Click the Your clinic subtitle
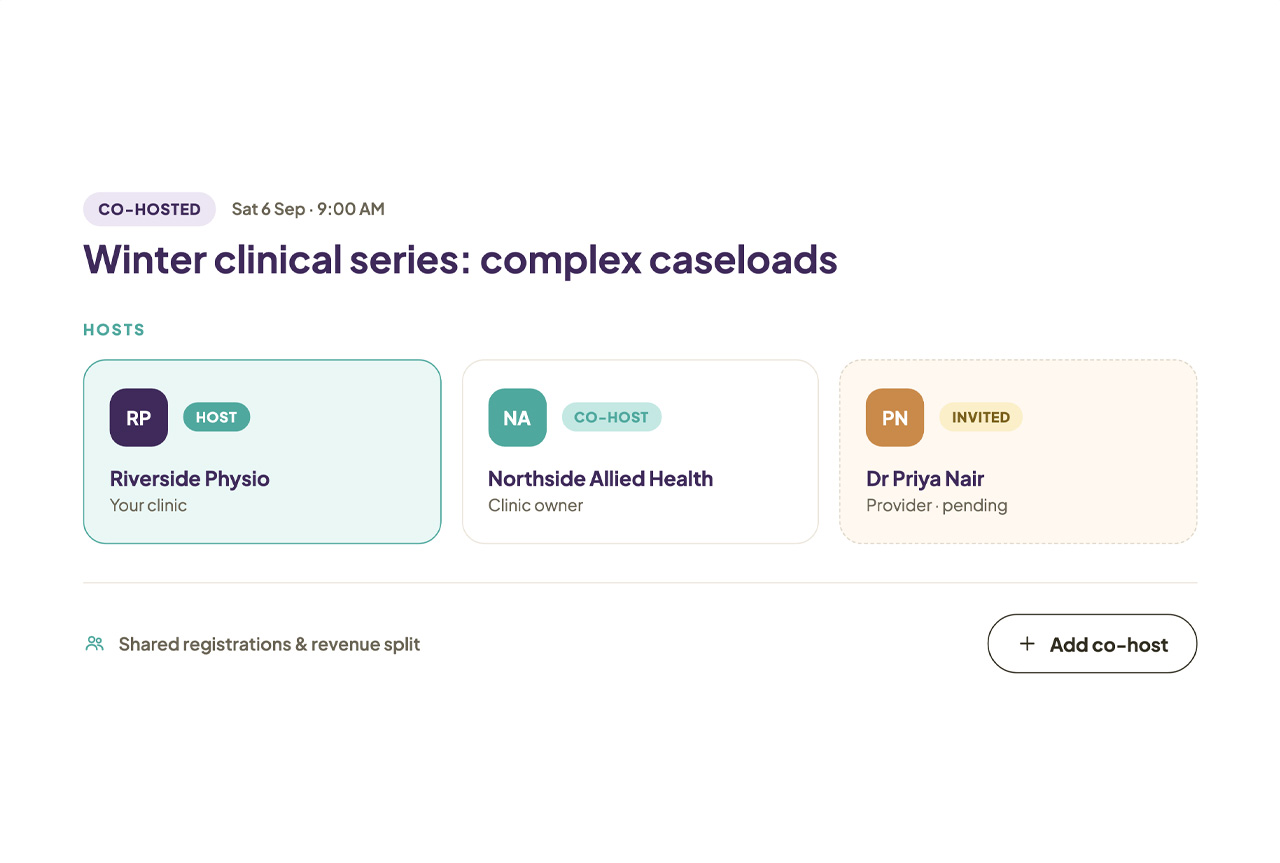This screenshot has height=863, width=1280. (148, 505)
